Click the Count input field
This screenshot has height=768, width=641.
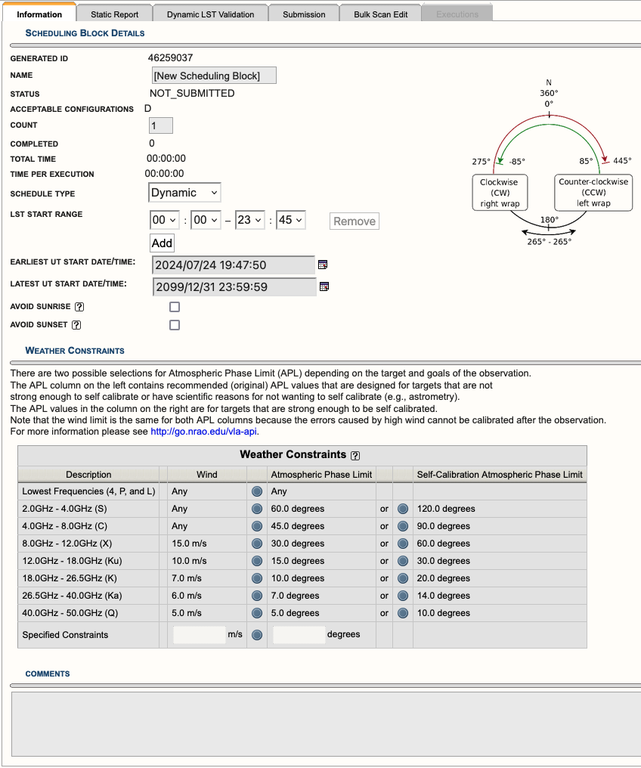tap(161, 125)
